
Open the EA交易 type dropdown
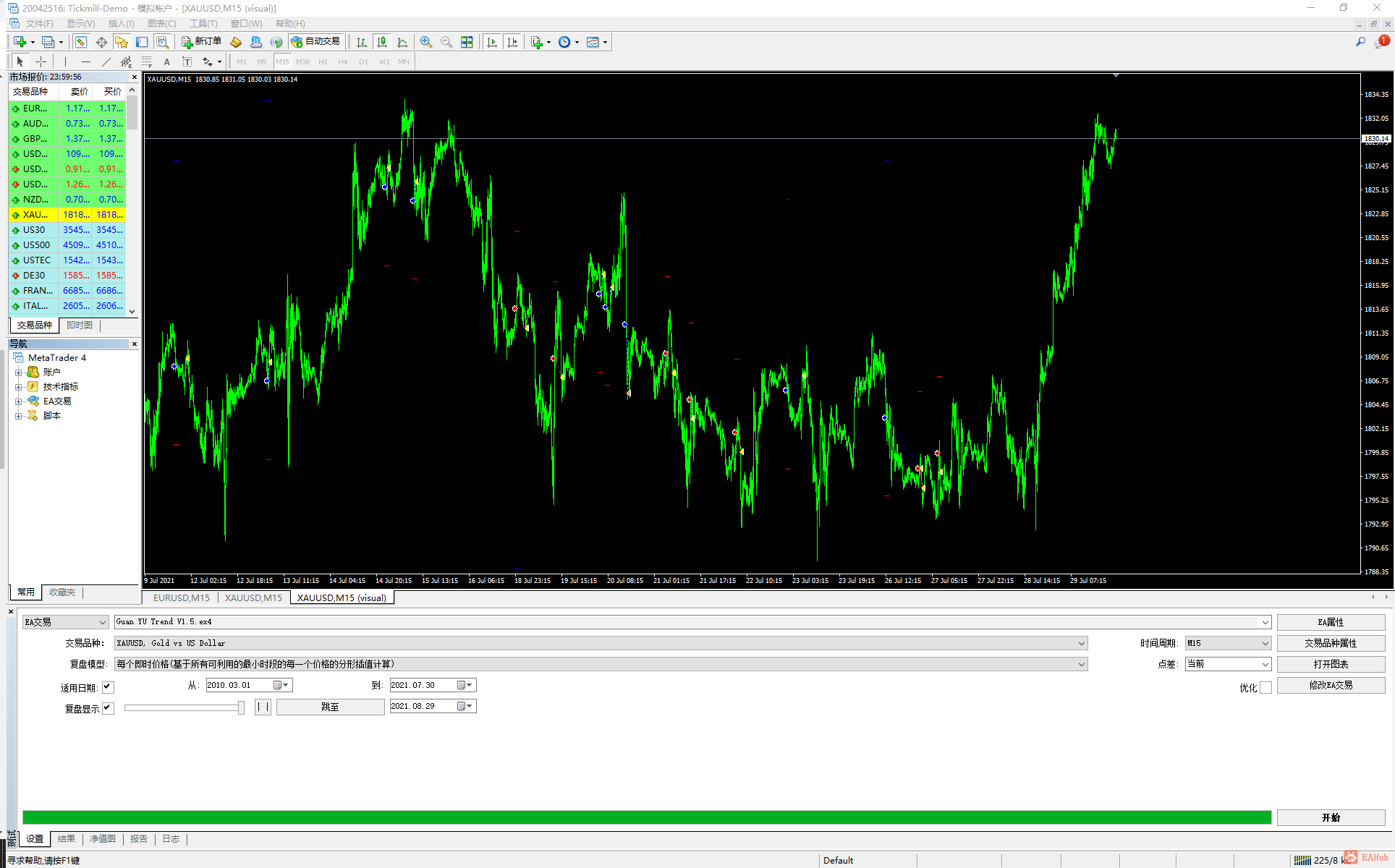pos(65,622)
